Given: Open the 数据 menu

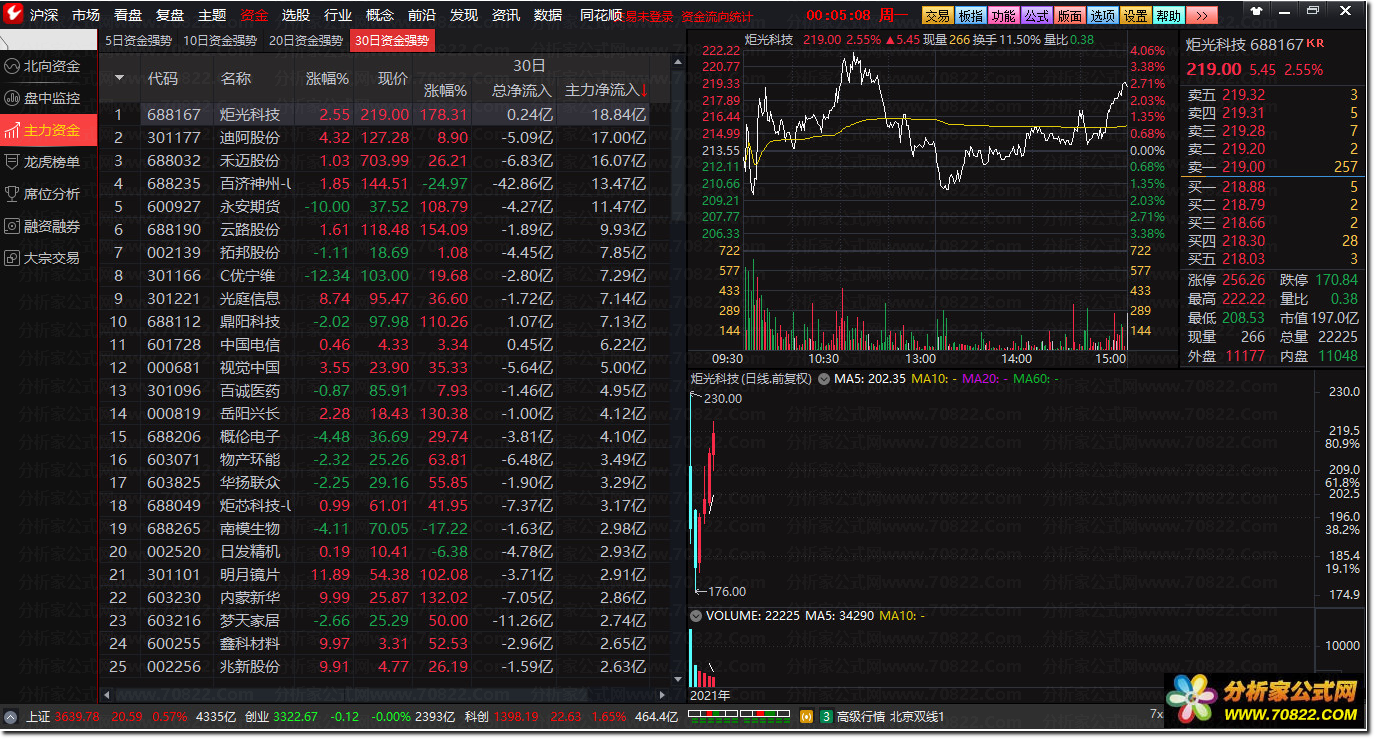Looking at the screenshot, I should click(548, 15).
